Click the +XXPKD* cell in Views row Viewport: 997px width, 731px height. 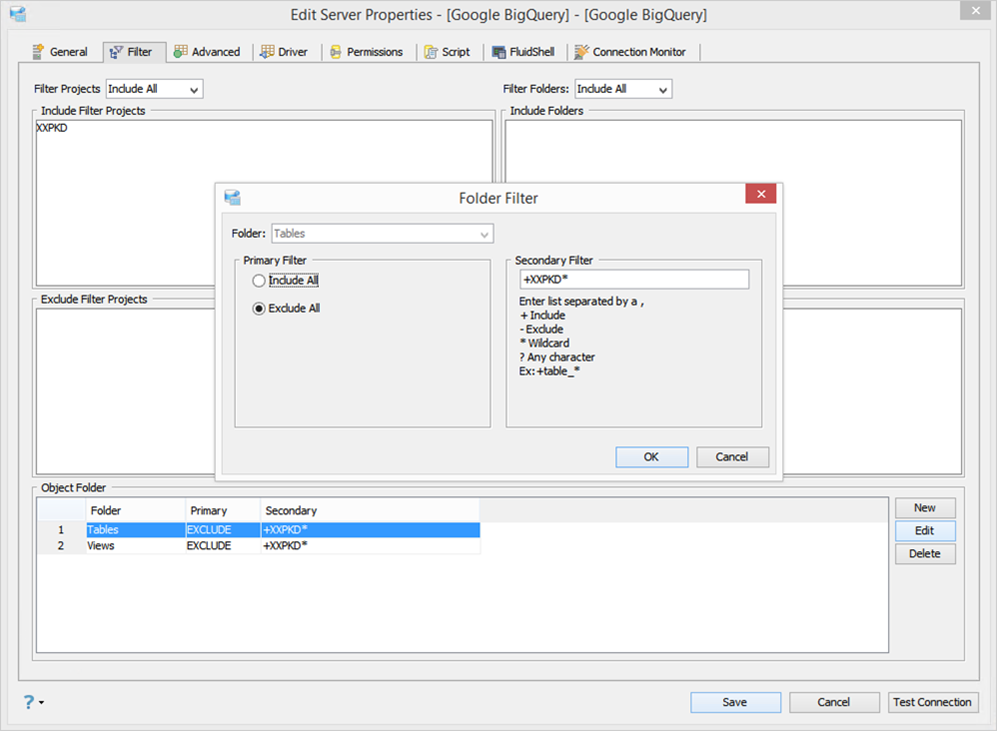point(370,546)
